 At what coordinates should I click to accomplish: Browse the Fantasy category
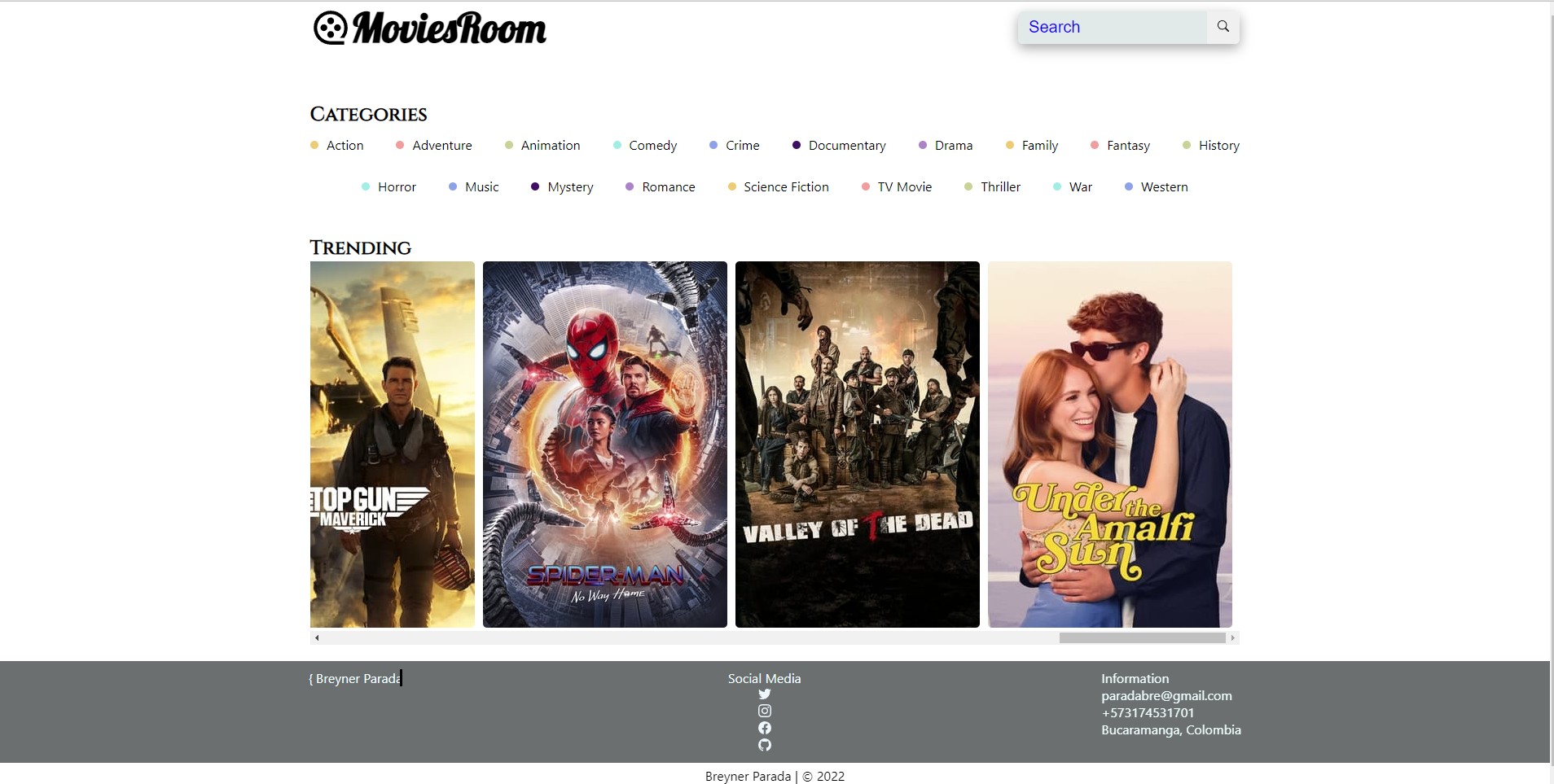click(x=1121, y=145)
